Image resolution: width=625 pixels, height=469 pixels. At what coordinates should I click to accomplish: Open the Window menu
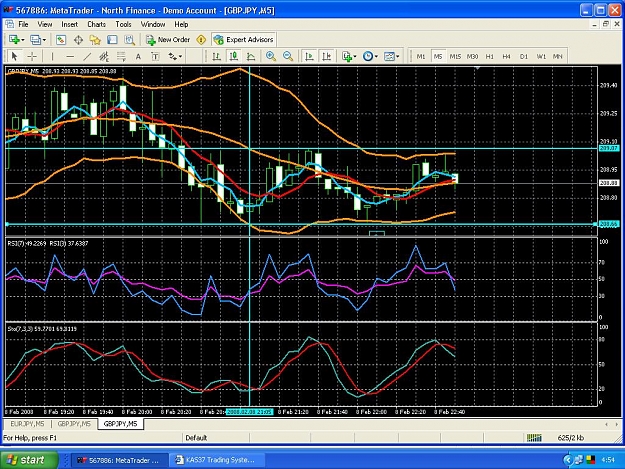[x=153, y=24]
